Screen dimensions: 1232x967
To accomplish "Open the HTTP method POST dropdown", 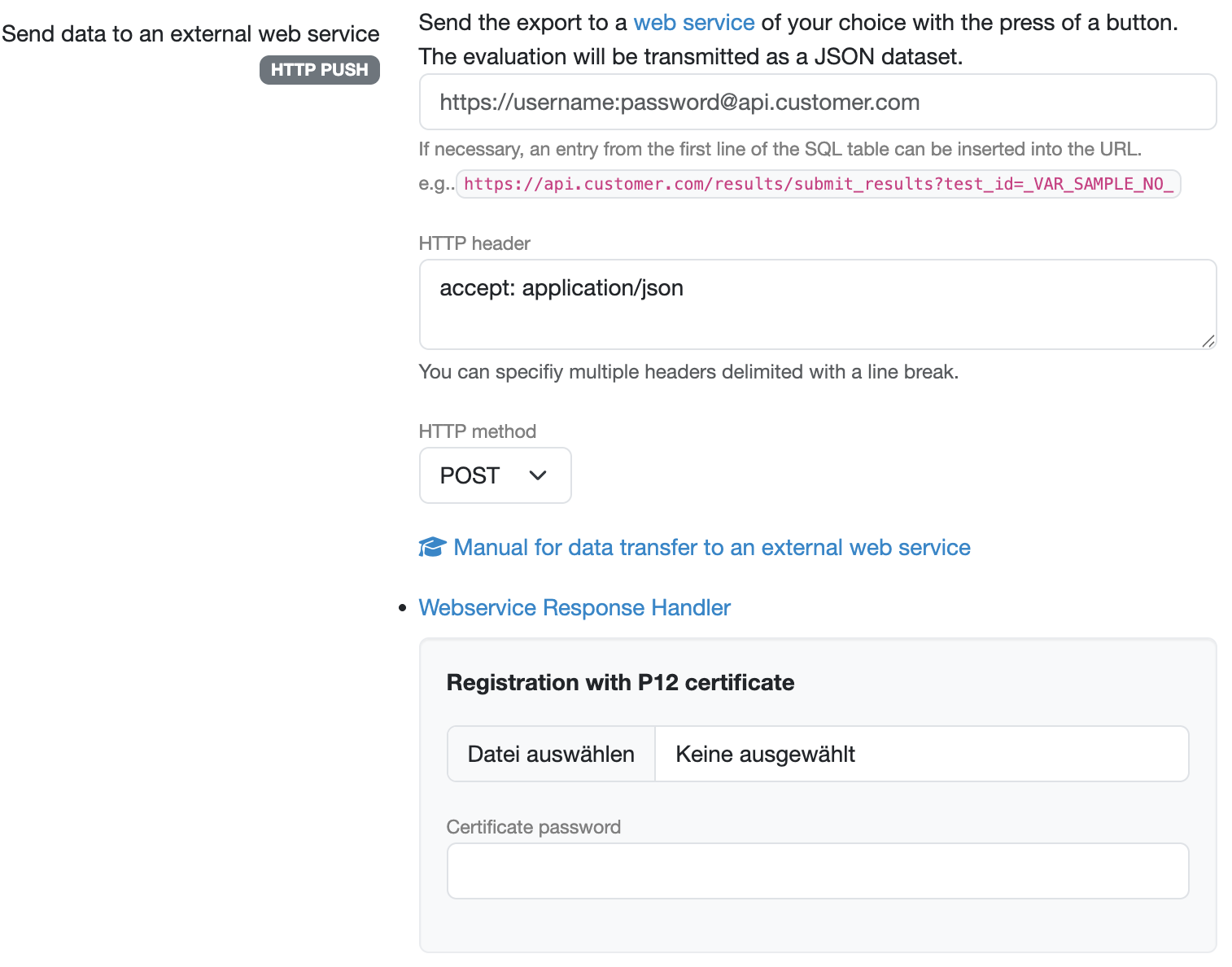I will click(495, 475).
